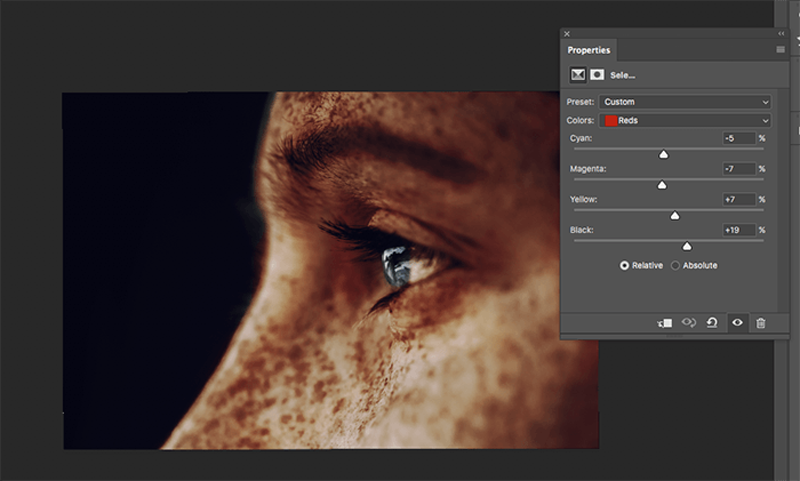
Task: Open the Colors dropdown showing Reds
Action: coord(685,120)
